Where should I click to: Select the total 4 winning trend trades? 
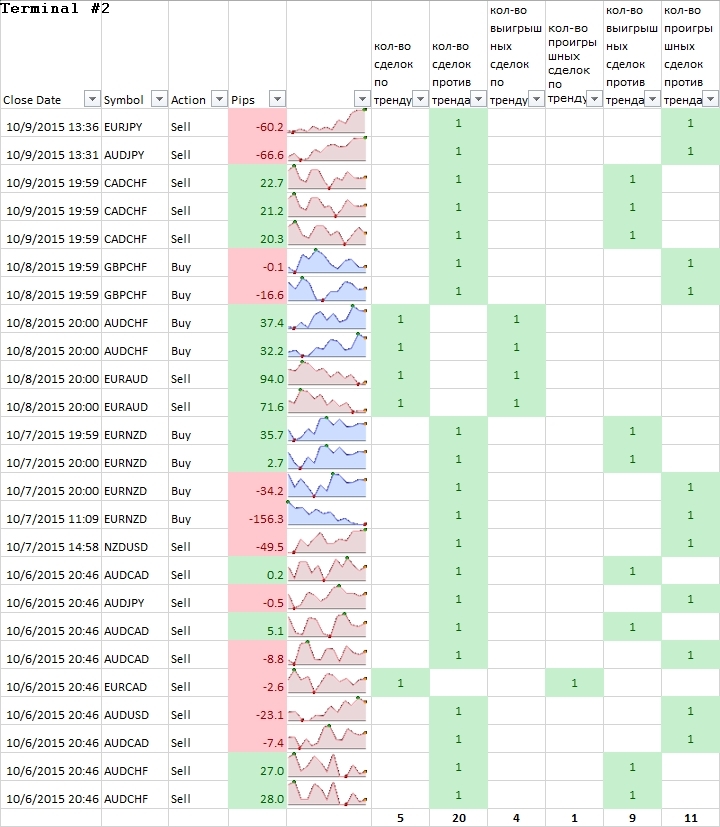point(516,818)
